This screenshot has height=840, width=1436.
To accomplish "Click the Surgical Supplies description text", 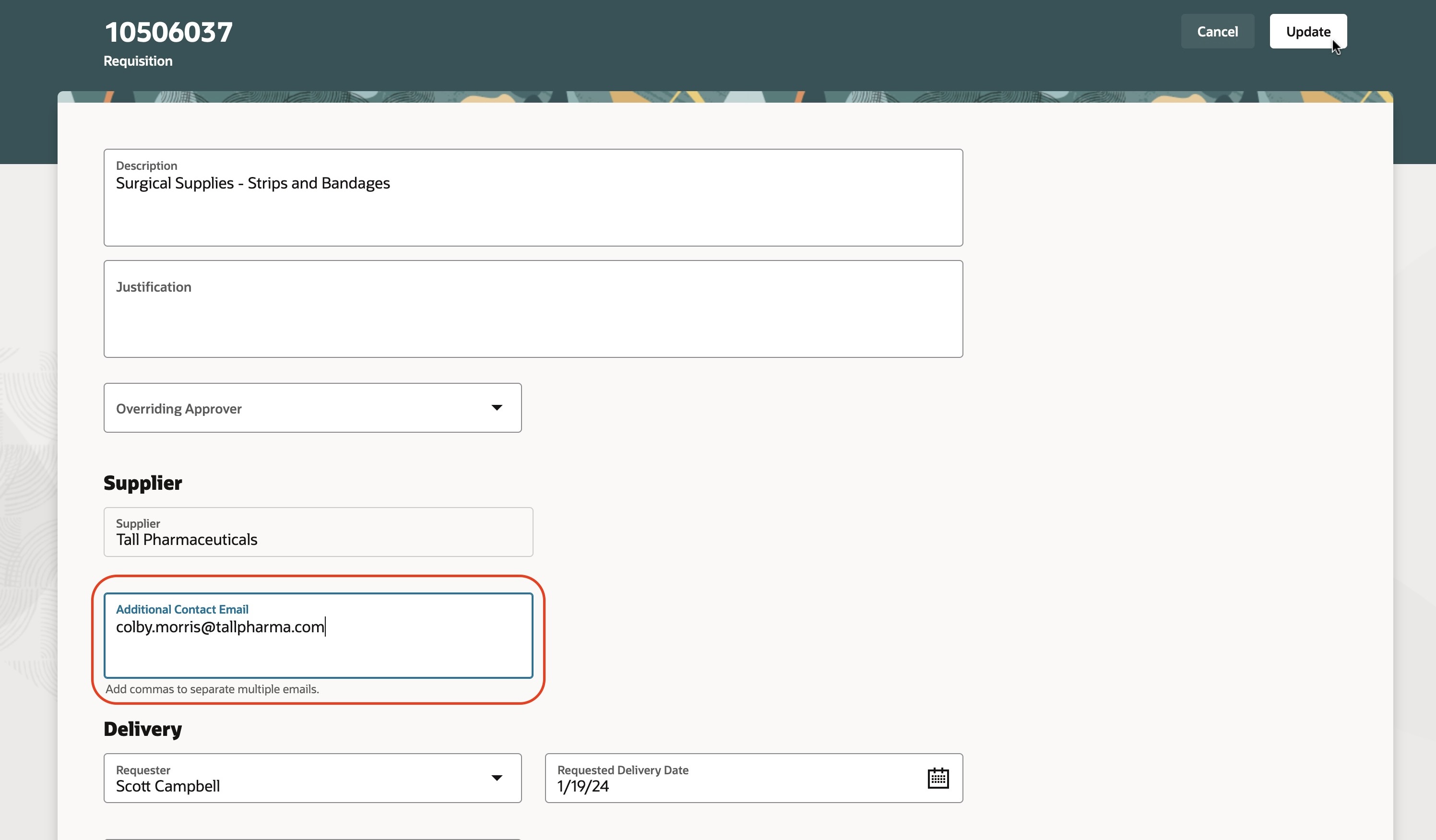I will (252, 183).
